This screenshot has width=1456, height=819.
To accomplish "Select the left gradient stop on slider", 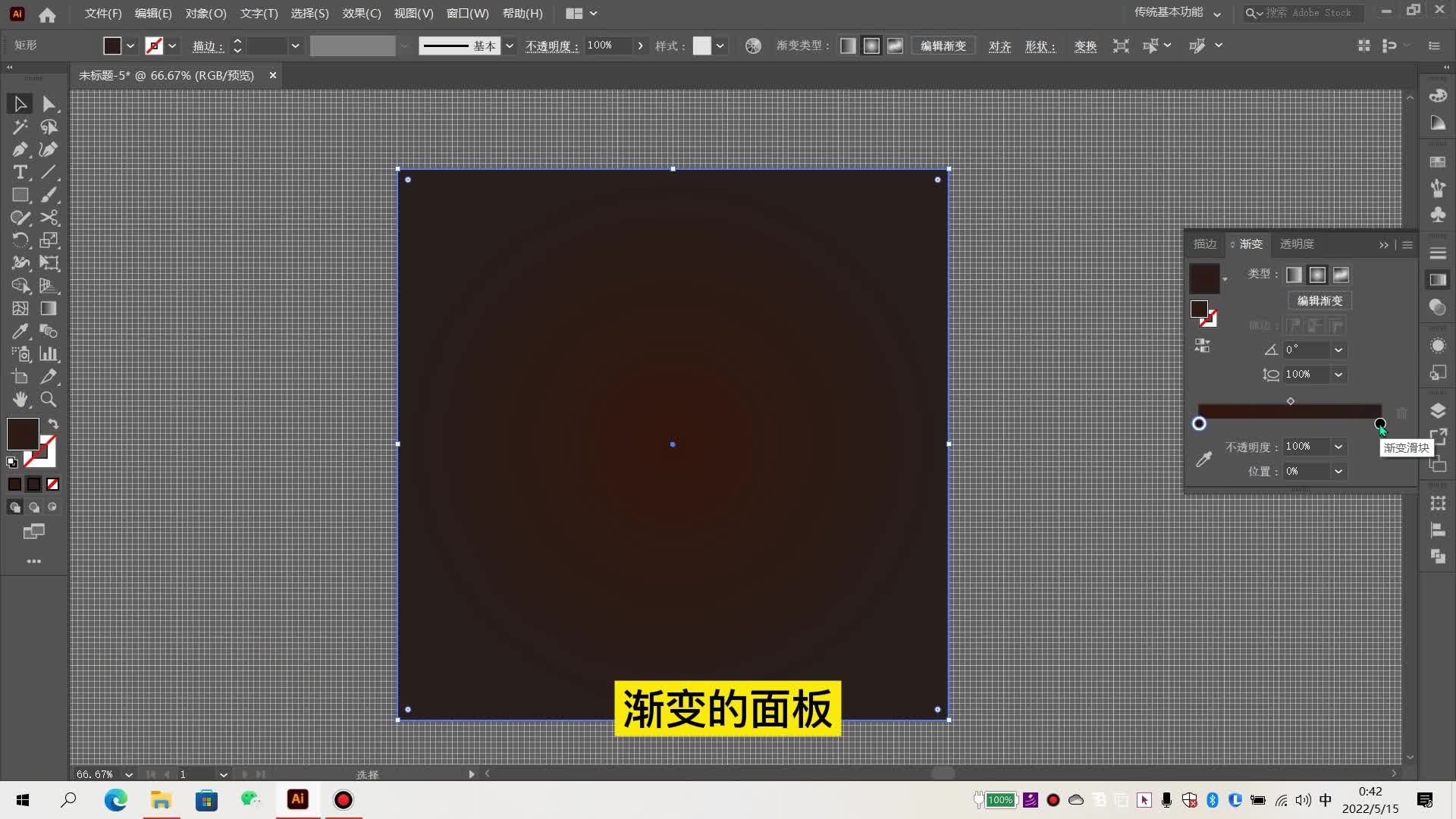I will point(1199,424).
